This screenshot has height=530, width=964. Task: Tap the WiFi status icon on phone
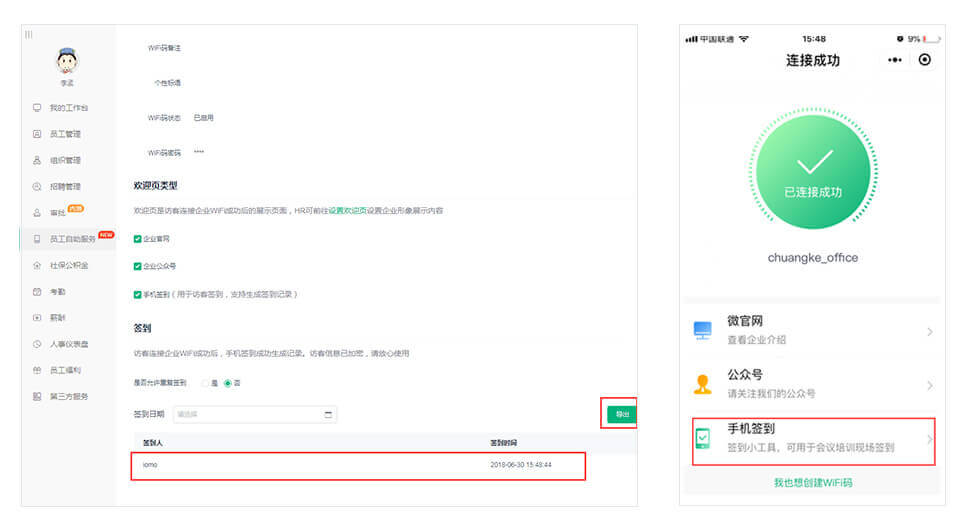pyautogui.click(x=744, y=39)
